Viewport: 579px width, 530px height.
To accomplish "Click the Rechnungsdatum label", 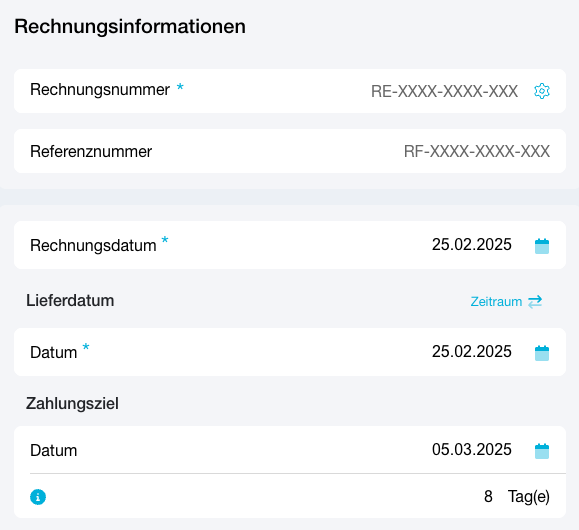I will tap(93, 246).
